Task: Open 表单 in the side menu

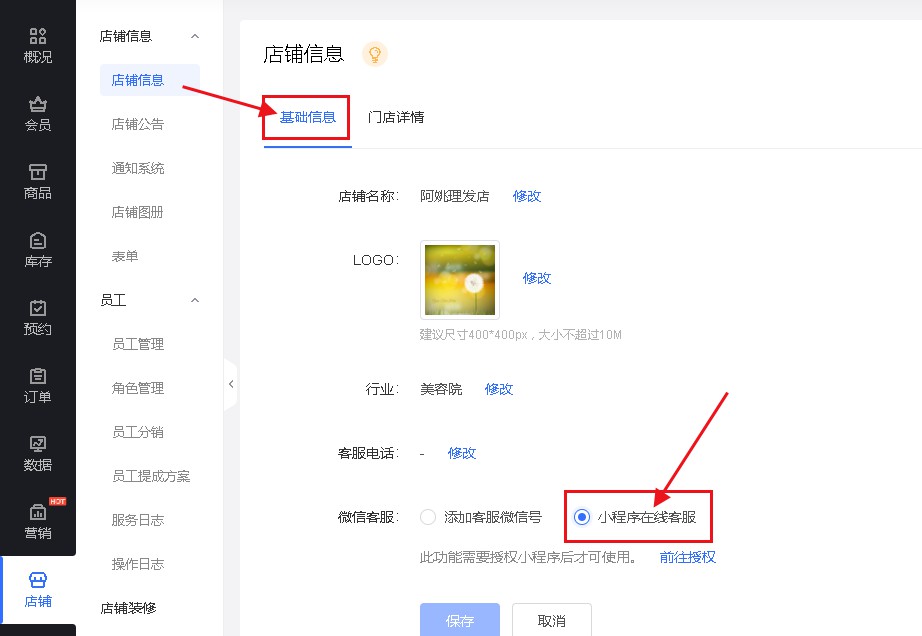Action: [125, 256]
